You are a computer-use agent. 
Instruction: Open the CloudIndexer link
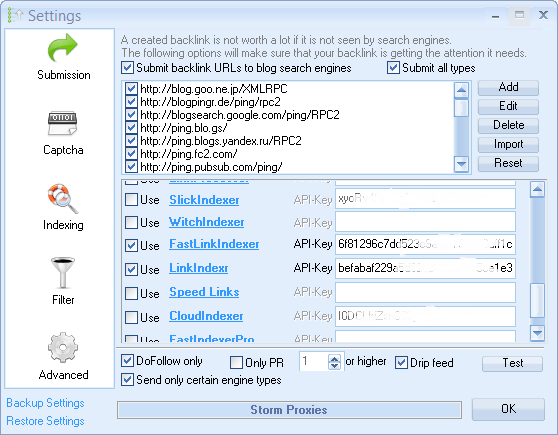click(x=206, y=316)
